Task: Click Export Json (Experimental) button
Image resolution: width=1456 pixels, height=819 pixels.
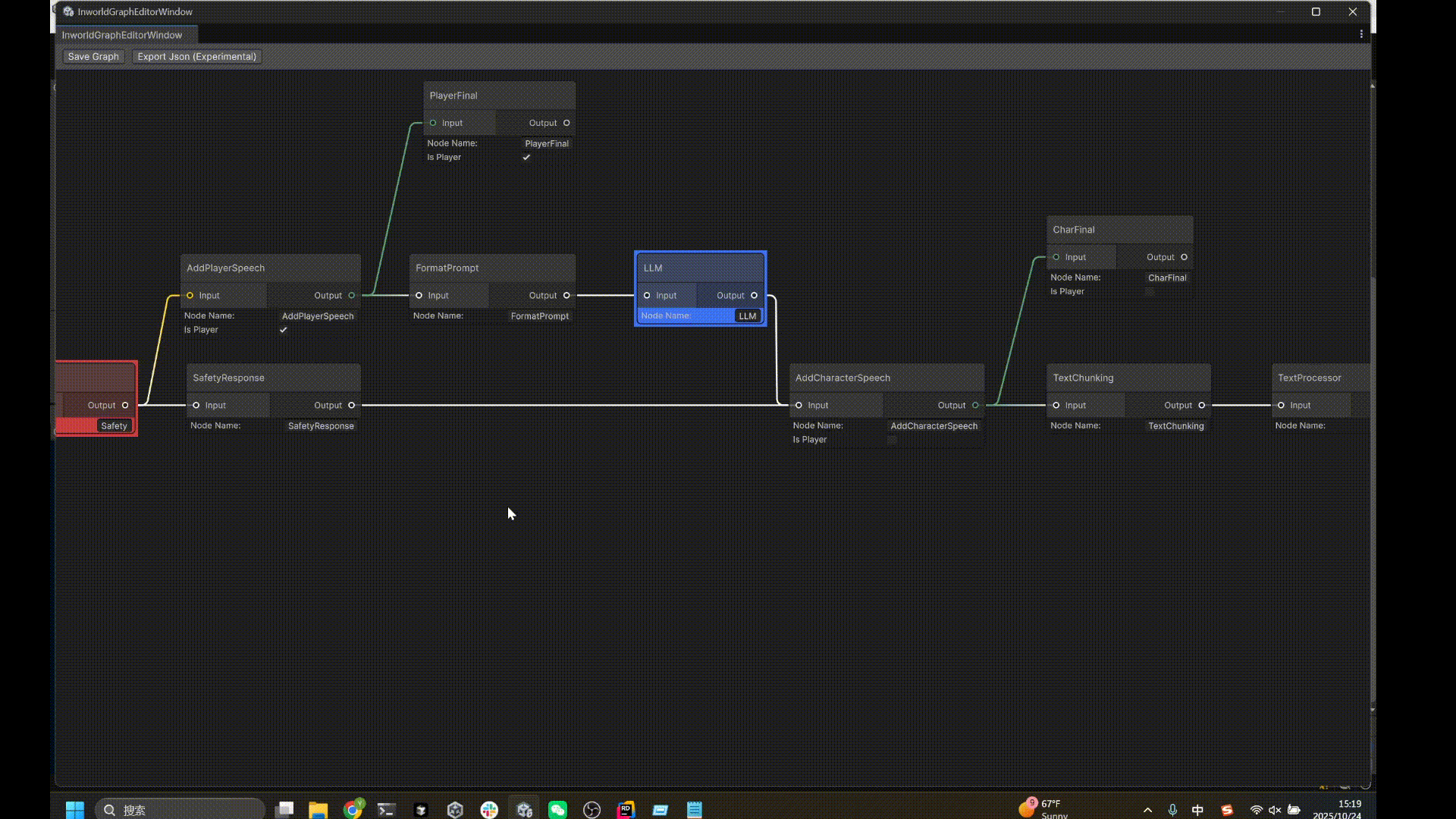Action: (x=196, y=57)
